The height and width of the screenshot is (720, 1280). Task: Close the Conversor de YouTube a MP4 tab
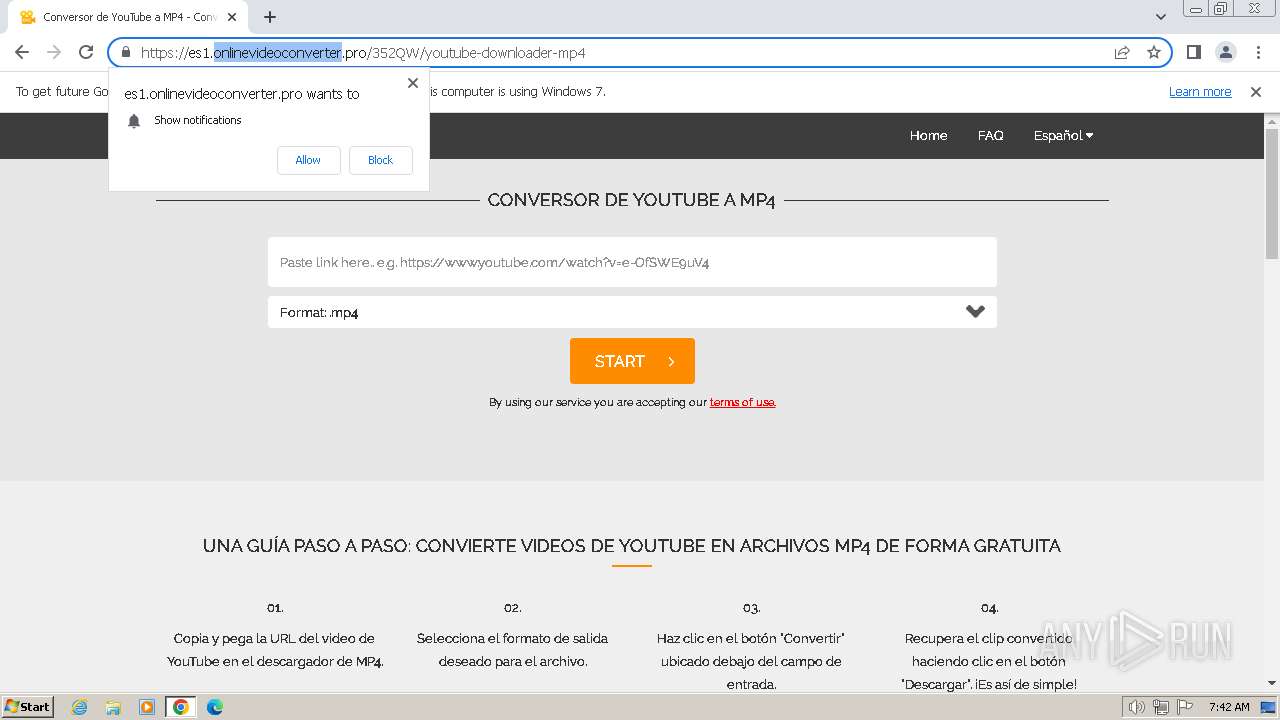click(232, 17)
